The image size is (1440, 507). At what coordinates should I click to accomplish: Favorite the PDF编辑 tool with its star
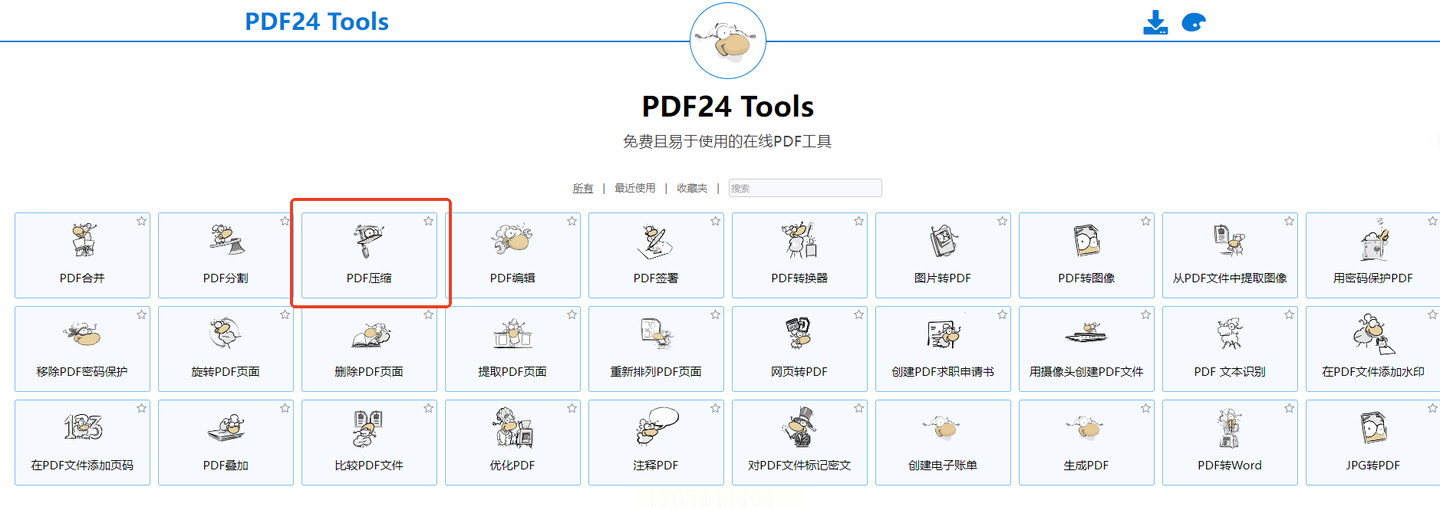point(572,221)
